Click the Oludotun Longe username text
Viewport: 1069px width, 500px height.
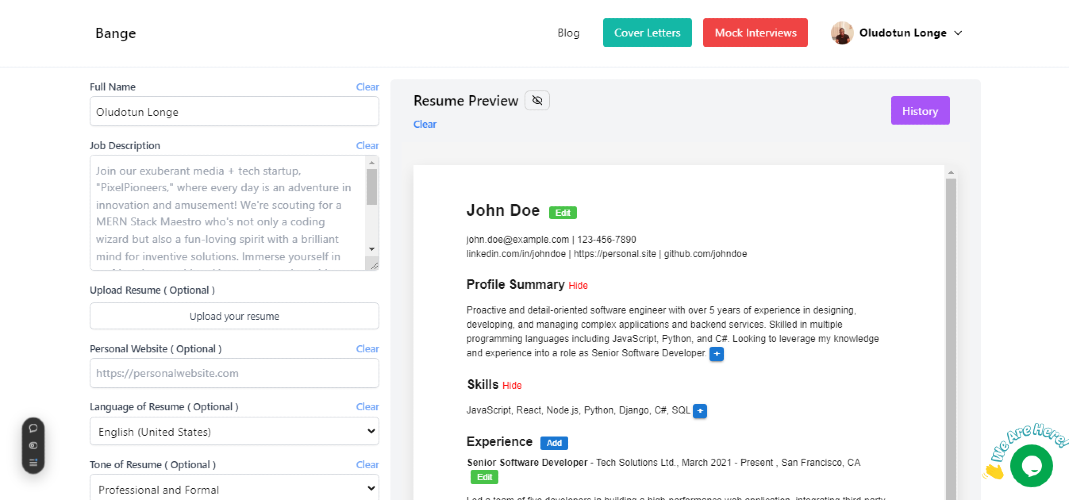[x=903, y=33]
